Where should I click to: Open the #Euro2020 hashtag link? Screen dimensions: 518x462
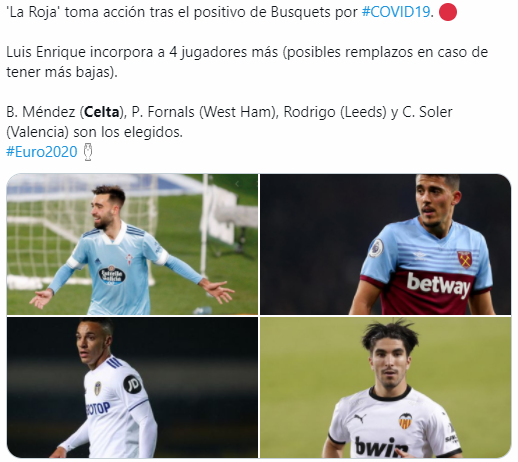coord(42,152)
